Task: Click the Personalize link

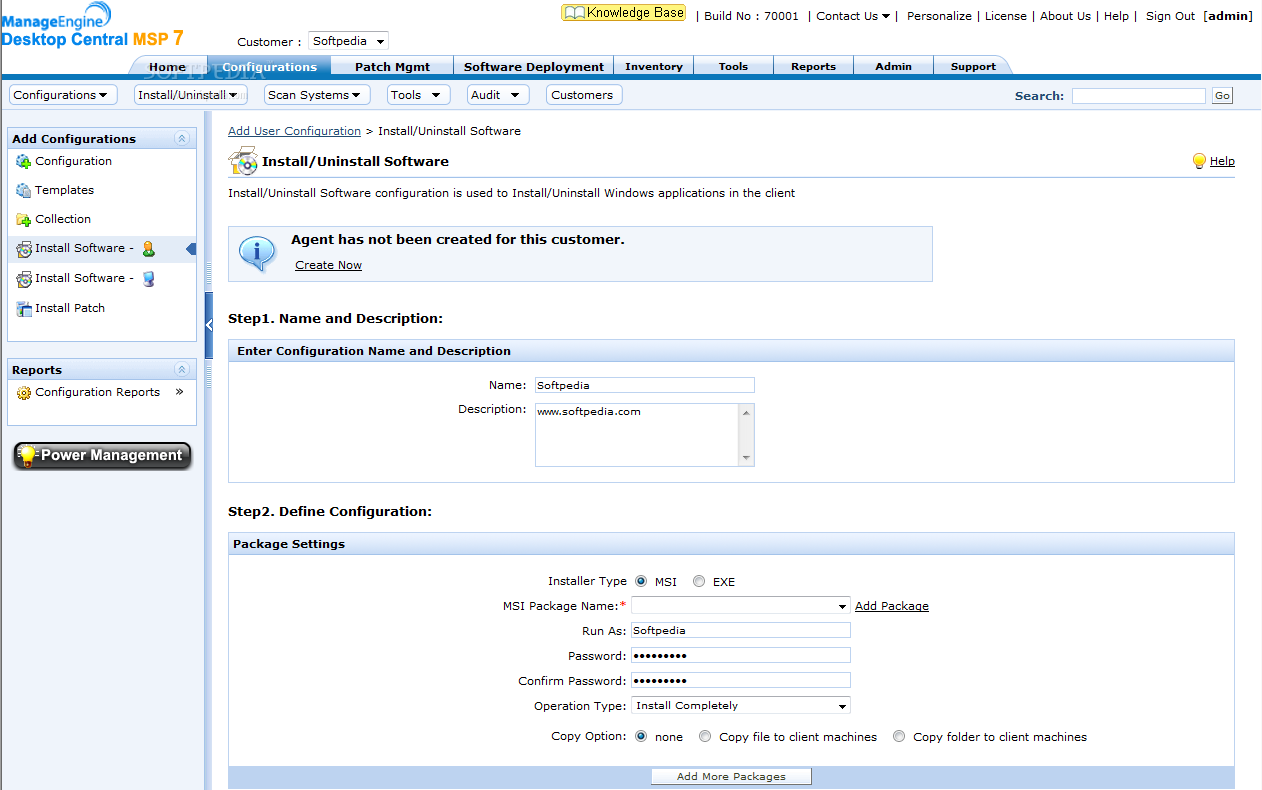Action: tap(939, 16)
